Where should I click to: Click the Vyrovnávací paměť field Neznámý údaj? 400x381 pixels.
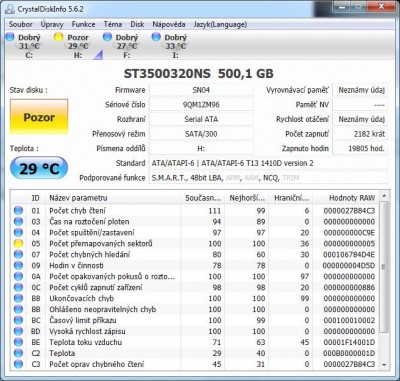(360, 90)
